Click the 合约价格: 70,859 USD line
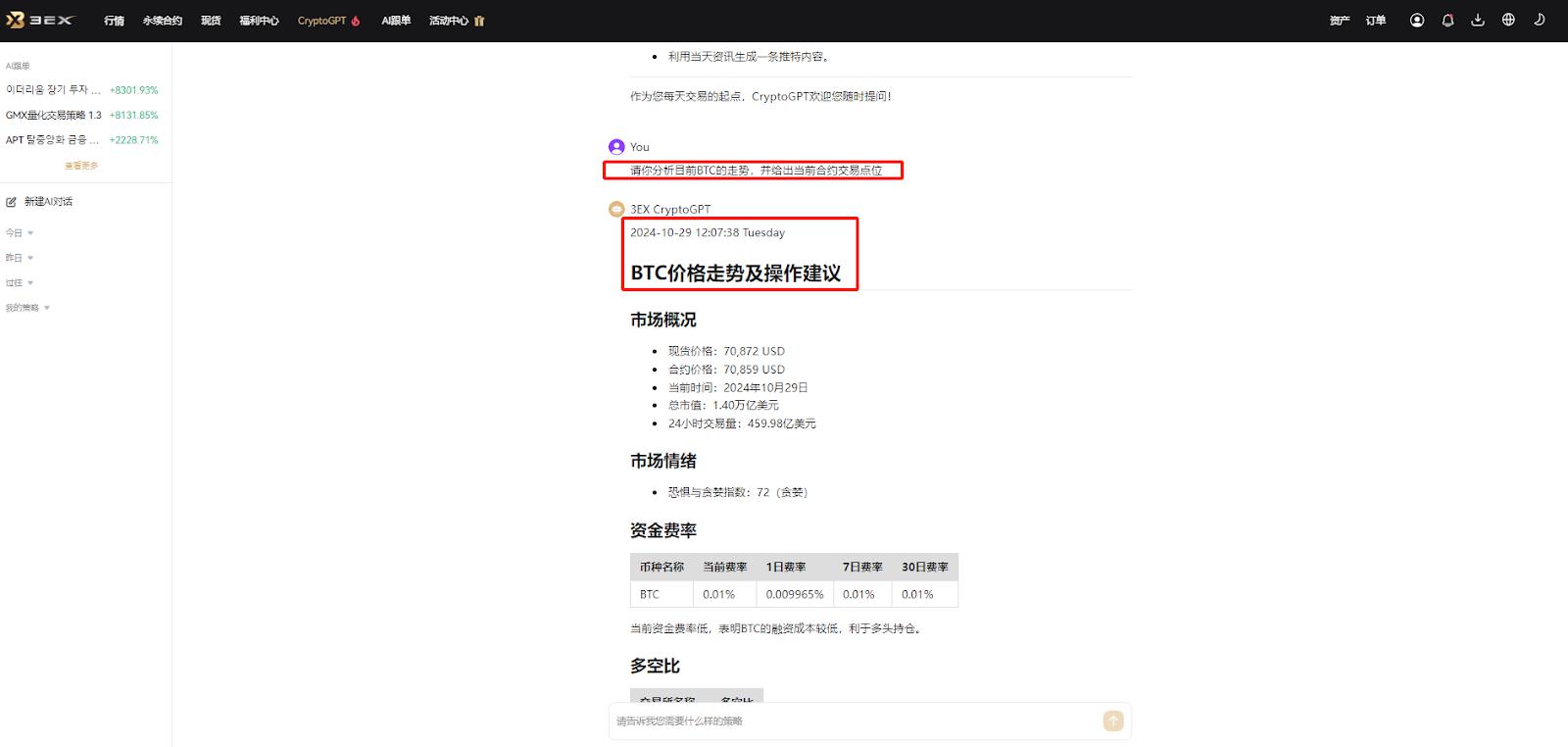Image resolution: width=1568 pixels, height=747 pixels. click(x=726, y=370)
